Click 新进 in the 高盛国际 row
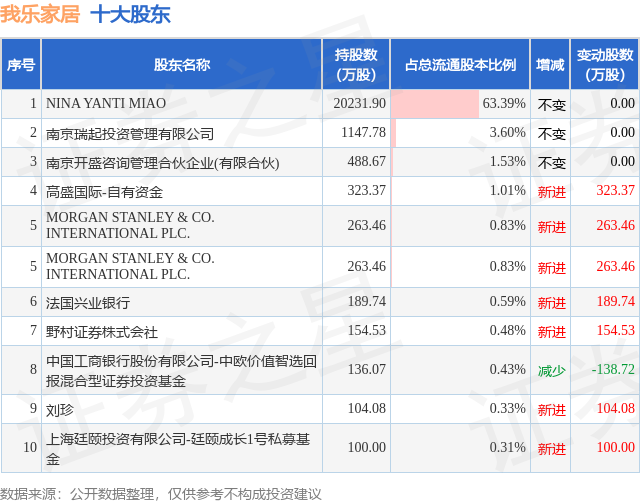Image resolution: width=640 pixels, height=503 pixels. (x=551, y=191)
